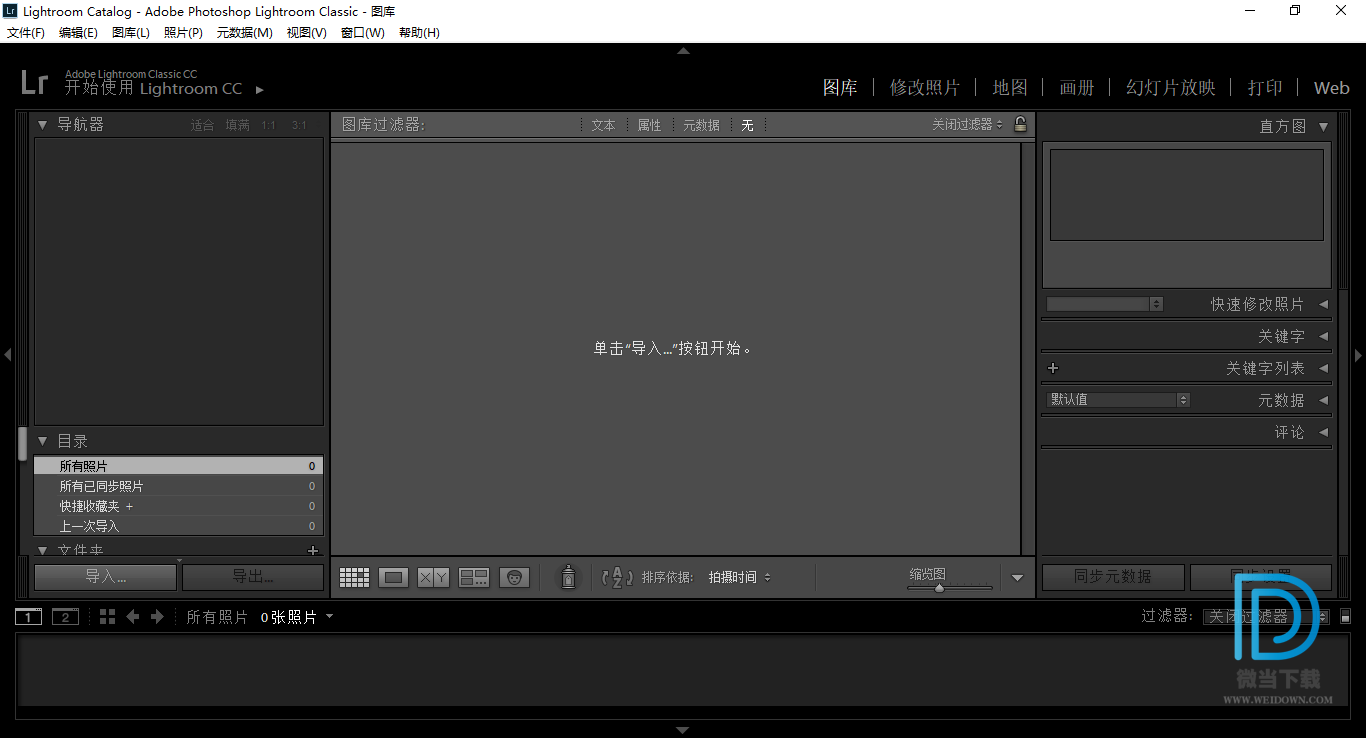Image resolution: width=1366 pixels, height=738 pixels.
Task: Click play arrow next to 开始使用 Lightroom CC
Action: point(259,89)
